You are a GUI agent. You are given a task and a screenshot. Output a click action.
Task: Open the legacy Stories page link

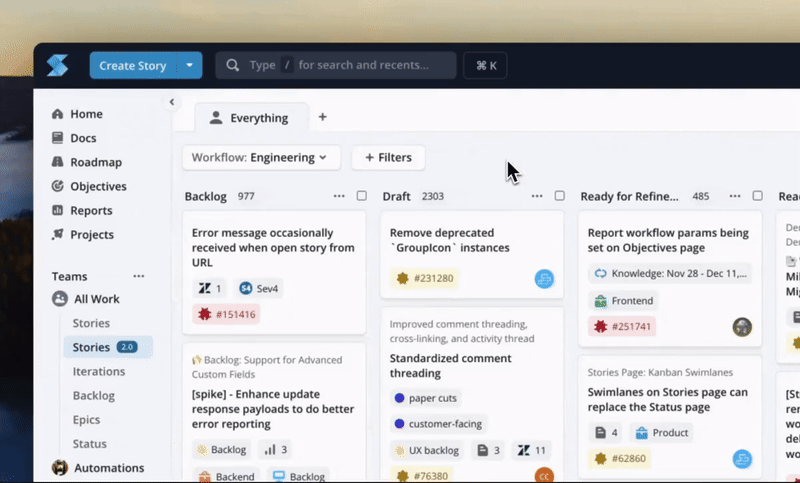coord(91,323)
